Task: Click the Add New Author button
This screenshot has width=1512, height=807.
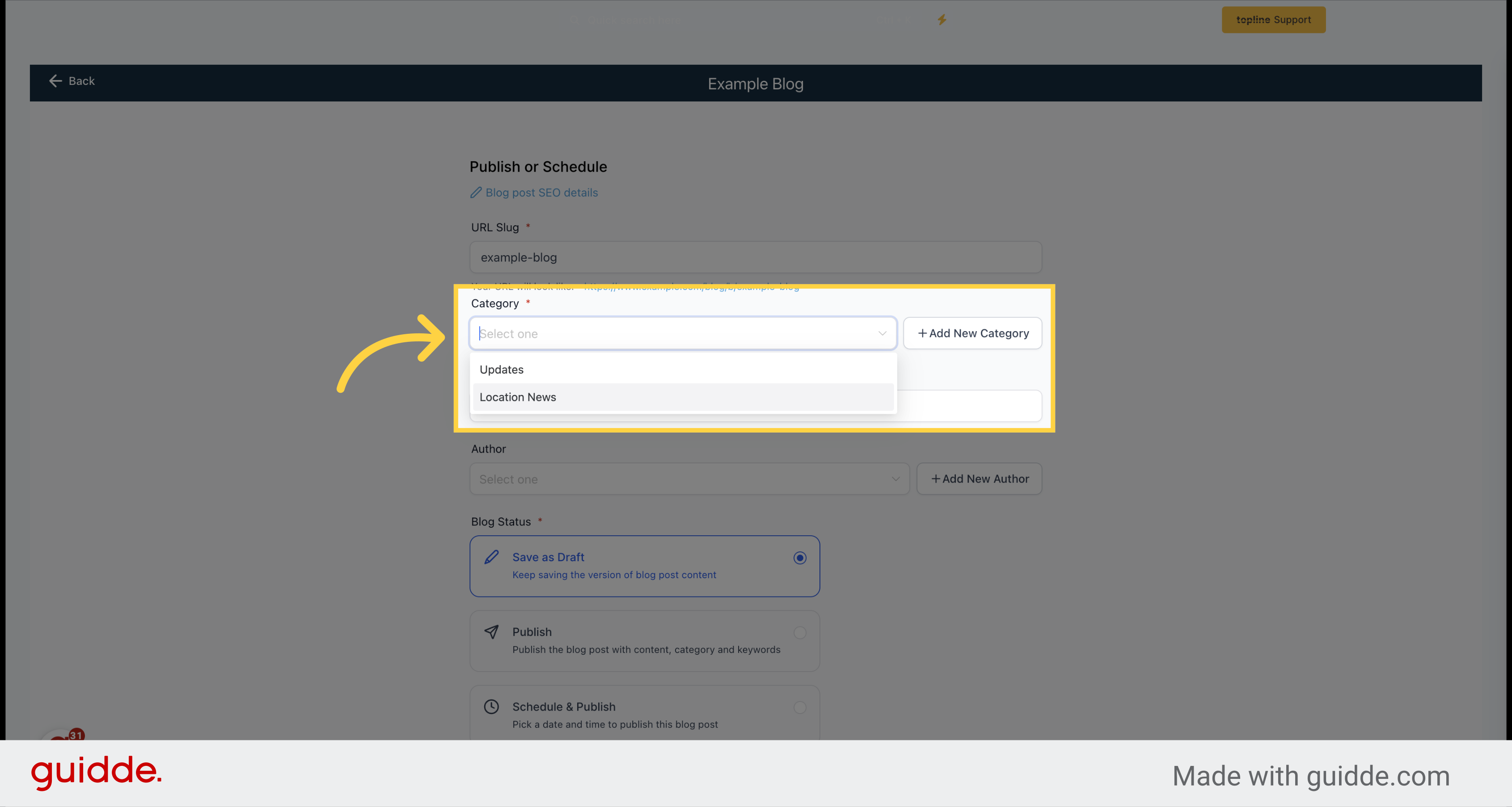Action: 978,478
